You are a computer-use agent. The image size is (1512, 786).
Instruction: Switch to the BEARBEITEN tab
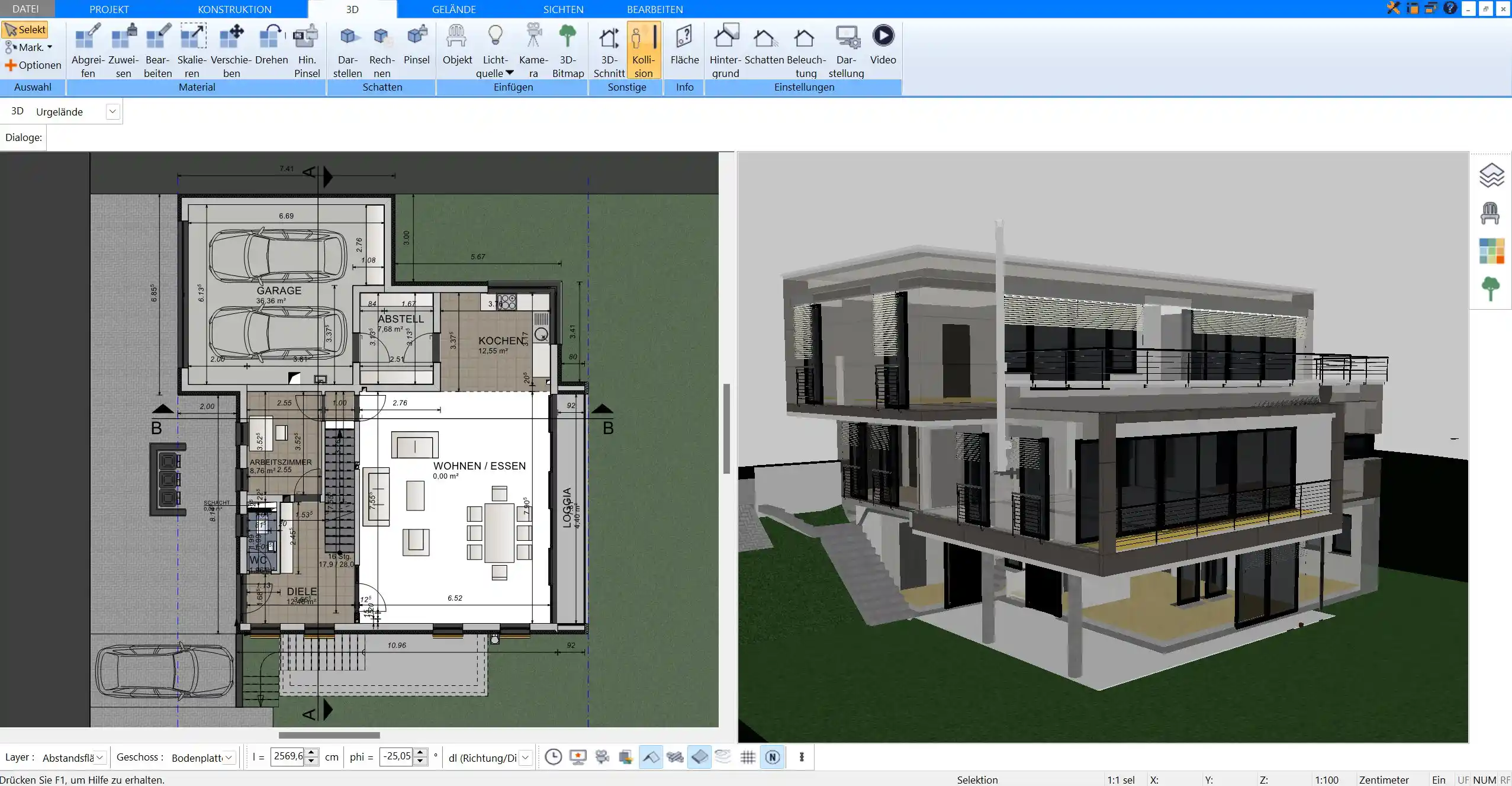pyautogui.click(x=655, y=9)
